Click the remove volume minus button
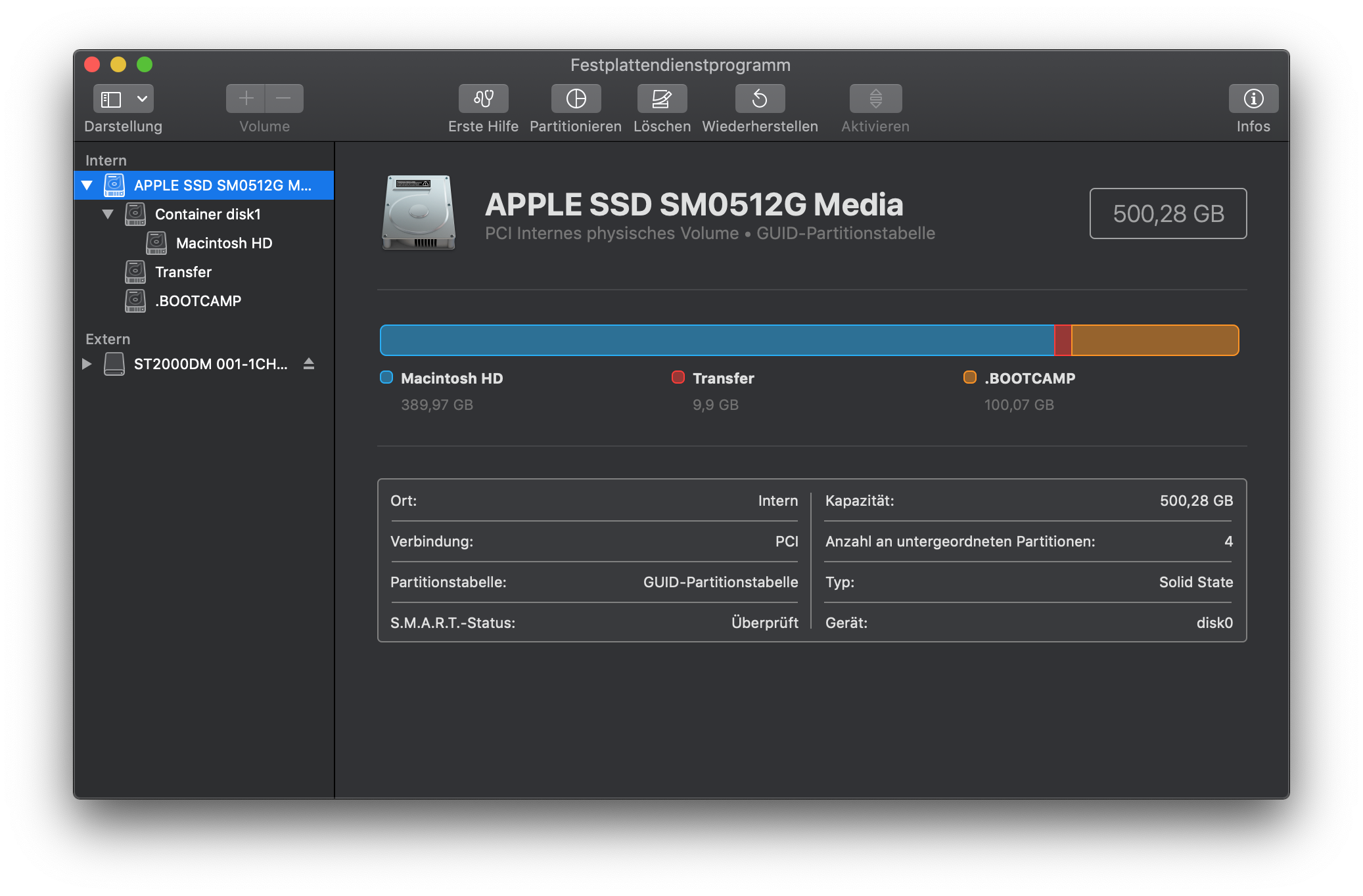This screenshot has width=1363, height=896. [x=284, y=99]
